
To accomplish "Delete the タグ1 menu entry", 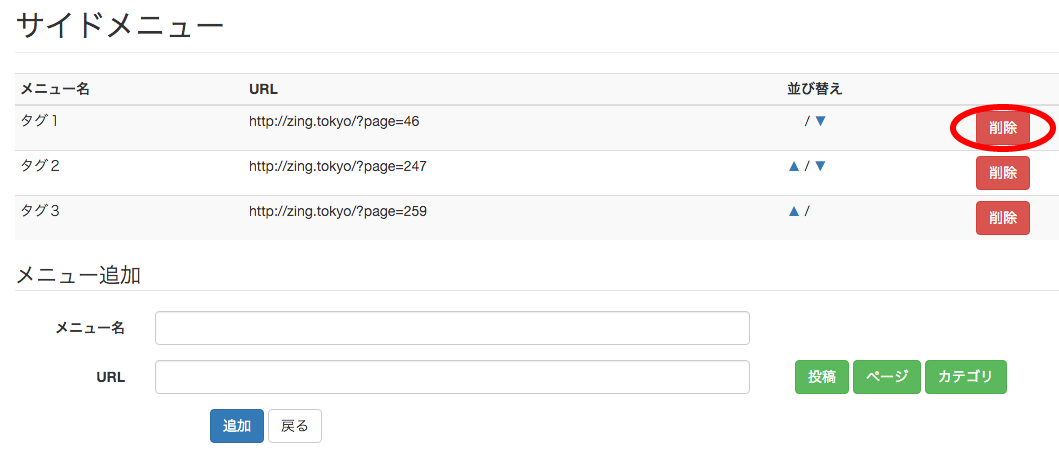I will (x=1002, y=128).
